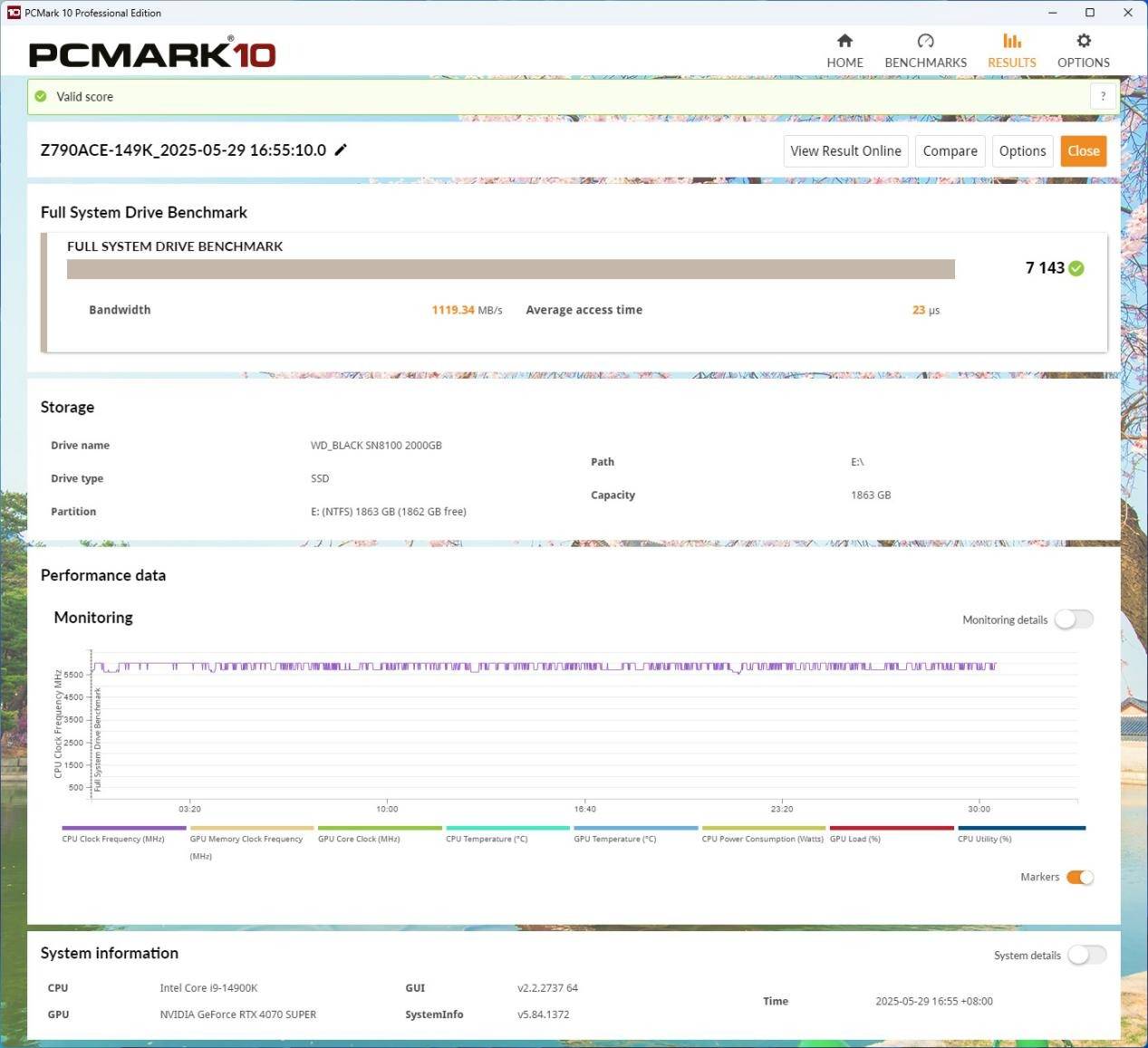Select the GPU Load red legend swatch

pos(891,828)
